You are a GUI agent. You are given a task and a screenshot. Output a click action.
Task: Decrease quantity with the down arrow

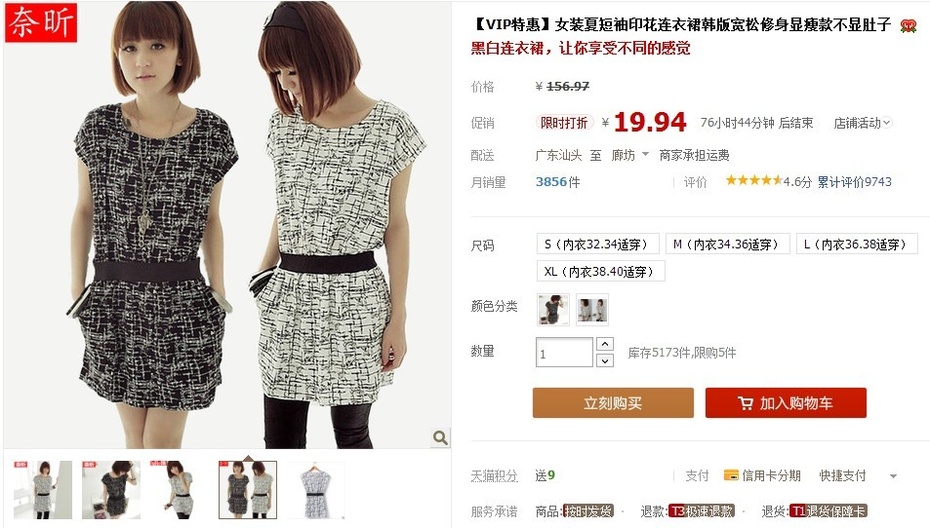pyautogui.click(x=605, y=361)
